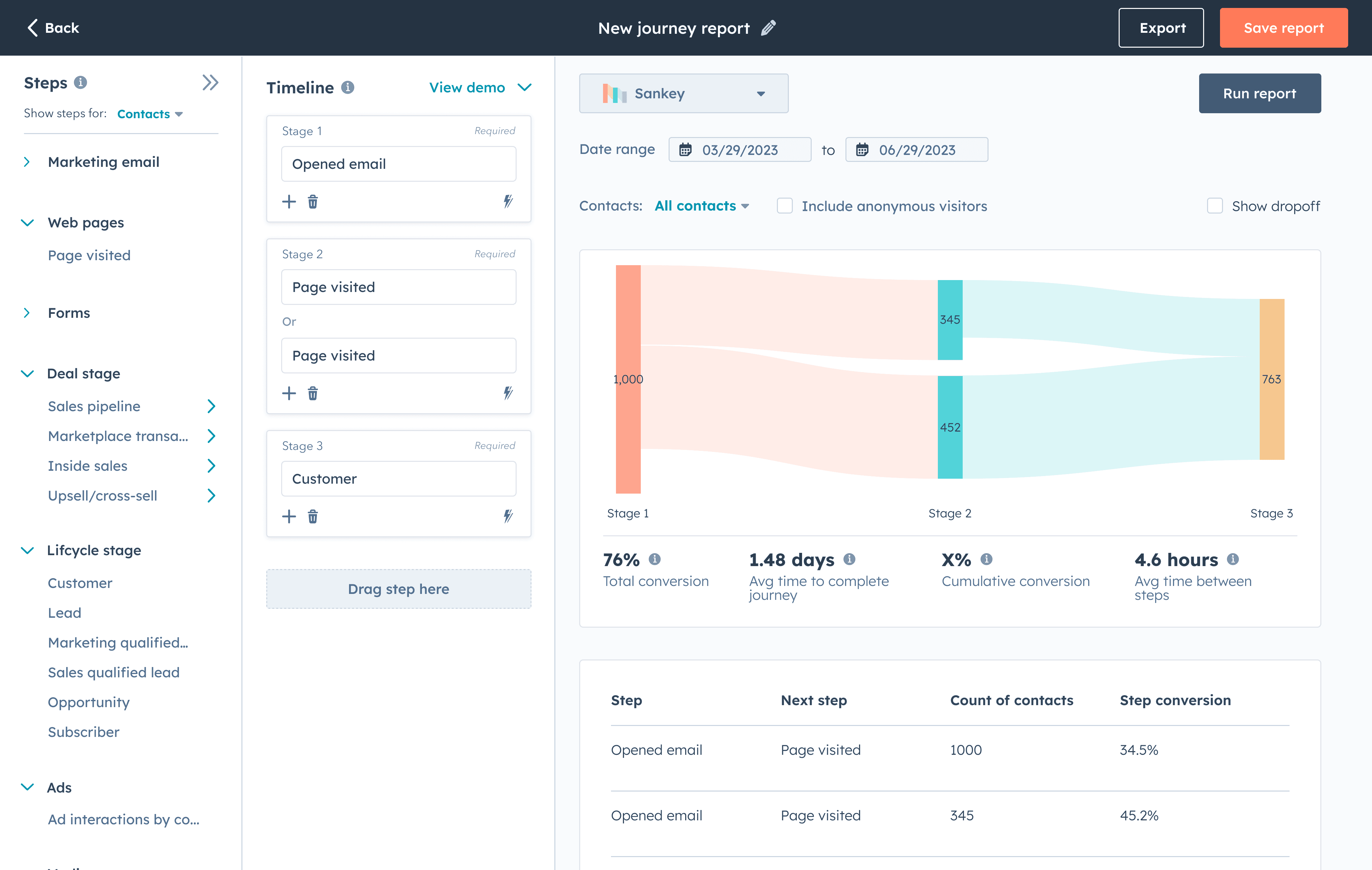1372x870 pixels.
Task: Select the Sales qualified lead step
Action: 113,672
